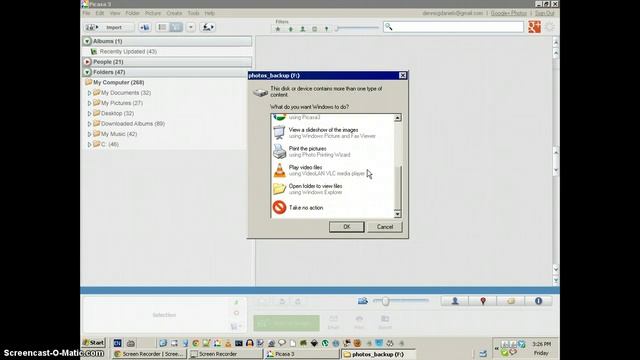Select 'Take no action' option
The image size is (640, 360).
pyautogui.click(x=332, y=208)
